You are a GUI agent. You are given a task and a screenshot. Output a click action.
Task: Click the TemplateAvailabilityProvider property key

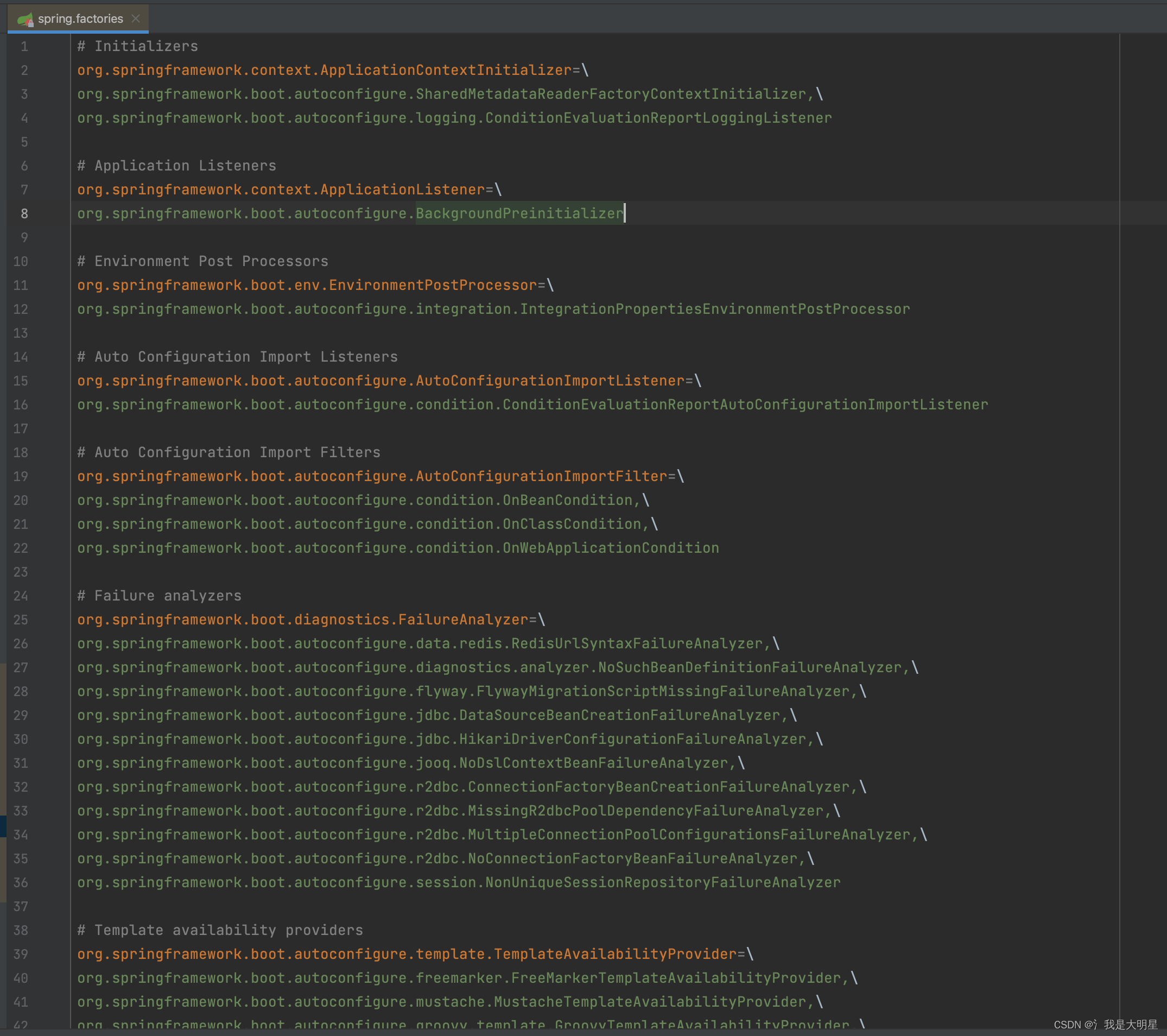pyautogui.click(x=615, y=955)
